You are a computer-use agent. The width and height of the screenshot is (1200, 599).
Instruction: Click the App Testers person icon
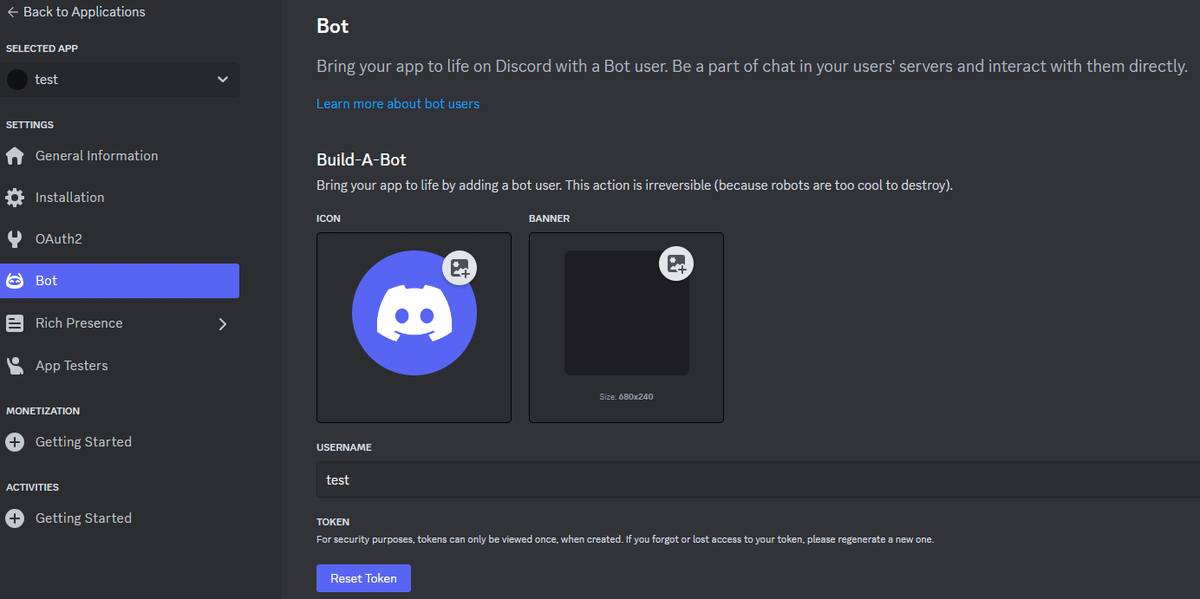pos(15,366)
